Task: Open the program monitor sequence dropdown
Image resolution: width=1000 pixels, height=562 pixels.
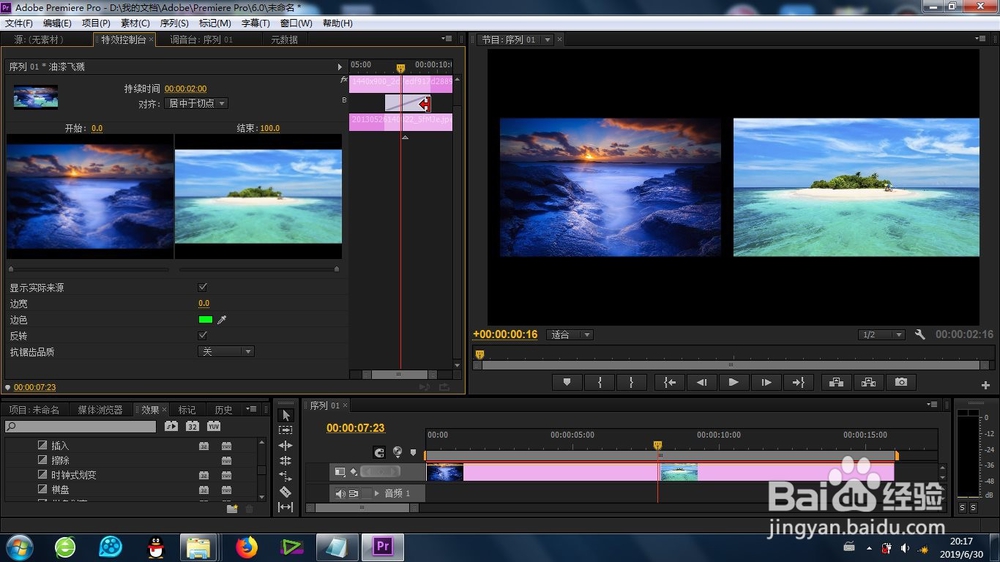Action: [547, 40]
